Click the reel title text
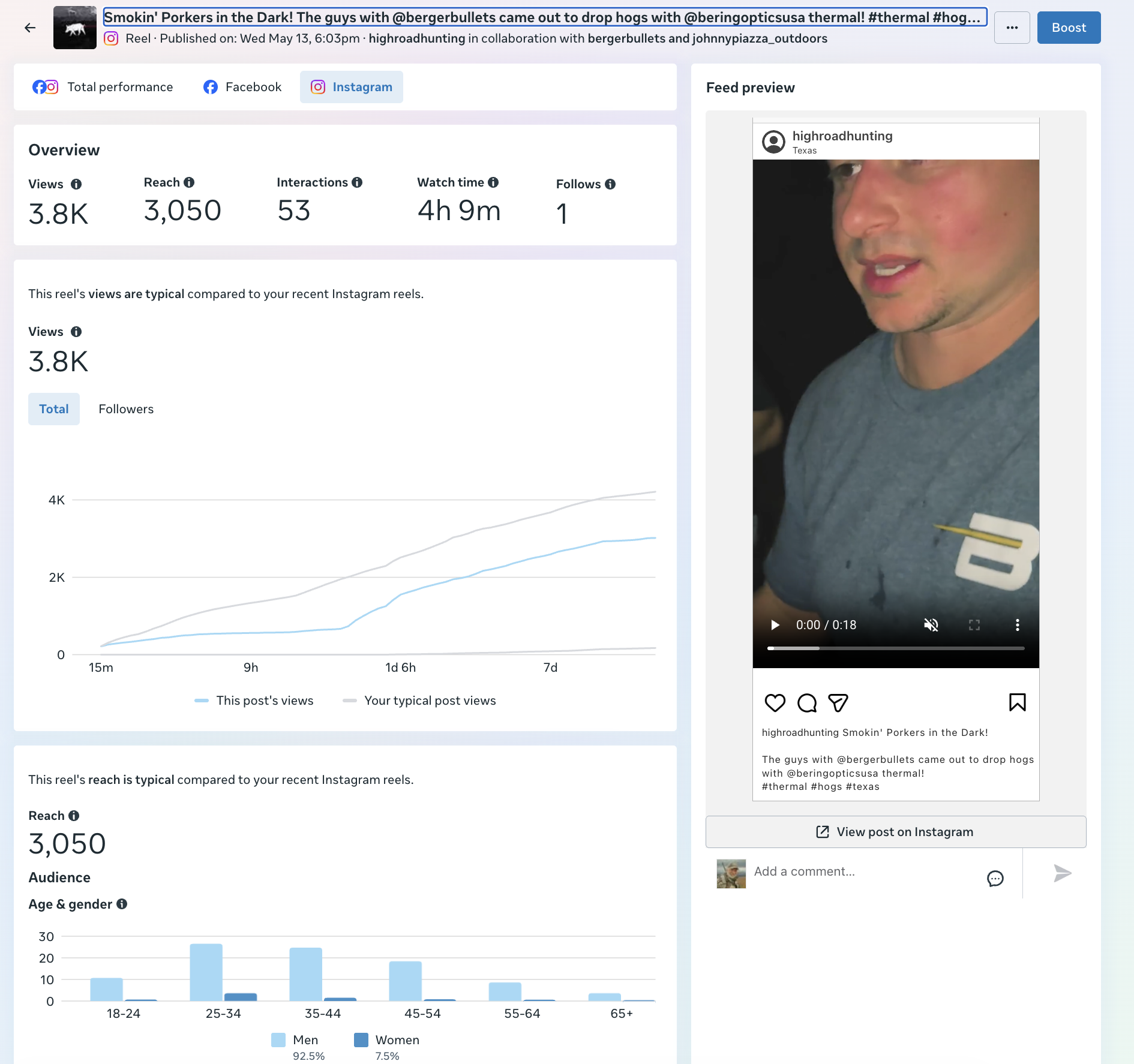 click(x=545, y=17)
